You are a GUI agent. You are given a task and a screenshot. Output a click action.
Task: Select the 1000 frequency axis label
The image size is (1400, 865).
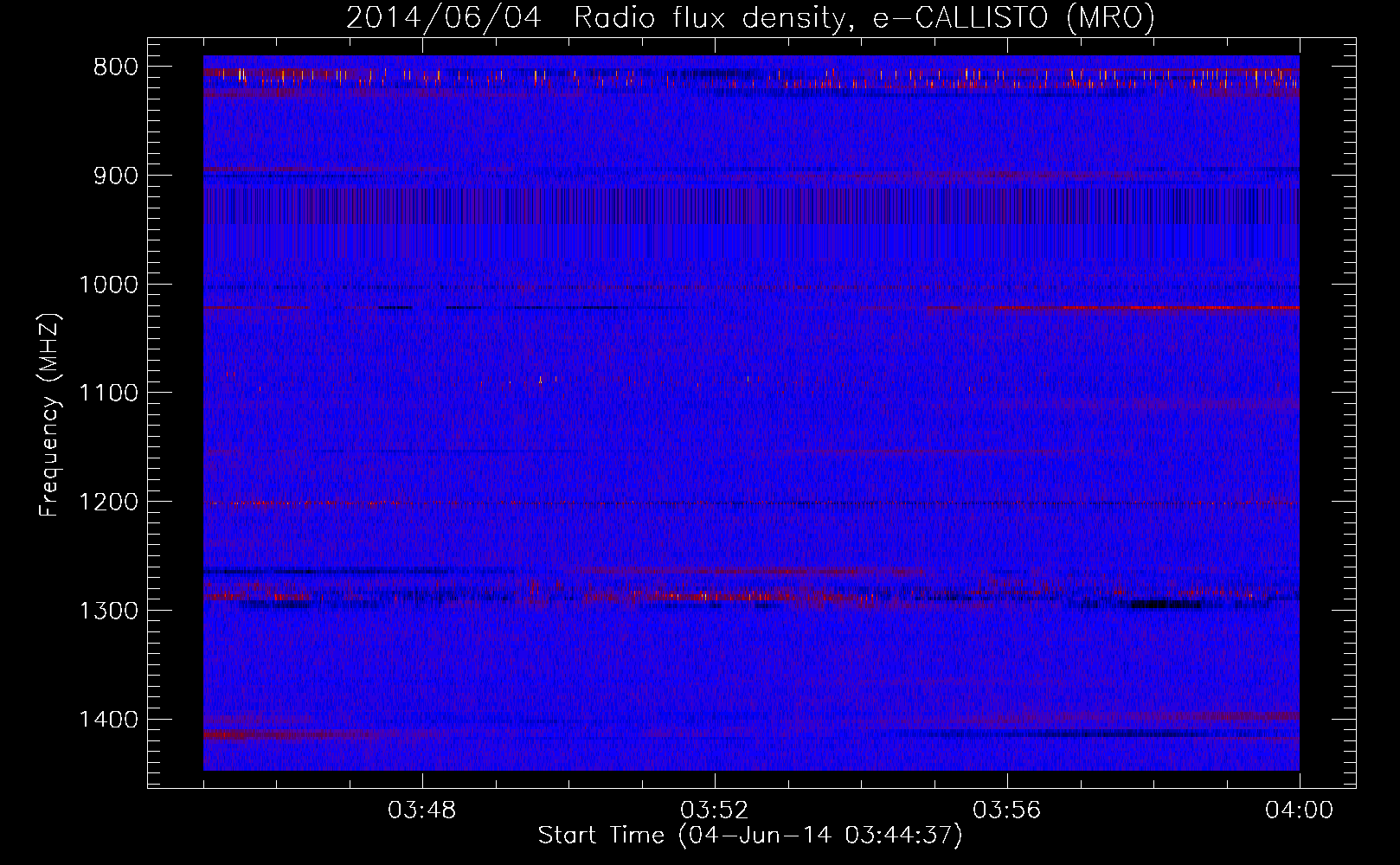(x=109, y=285)
